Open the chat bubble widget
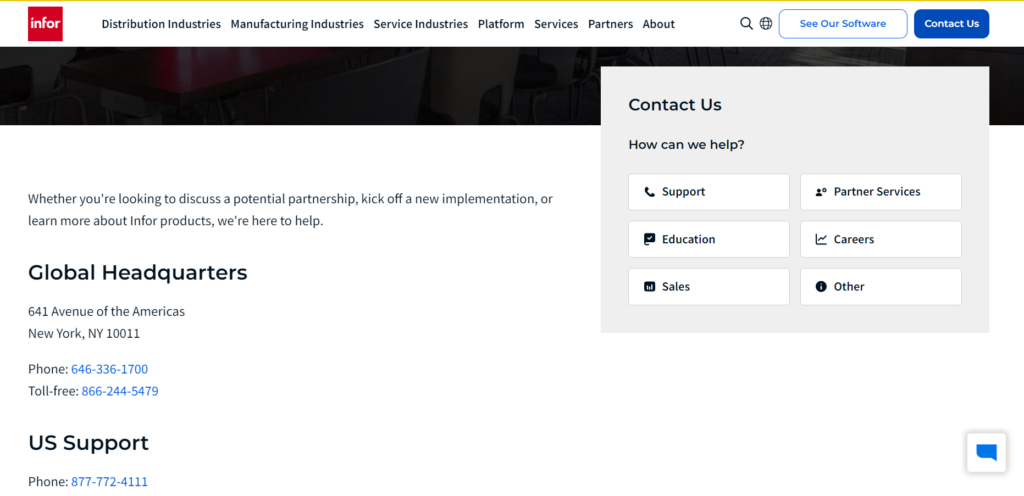1024x496 pixels. tap(986, 452)
